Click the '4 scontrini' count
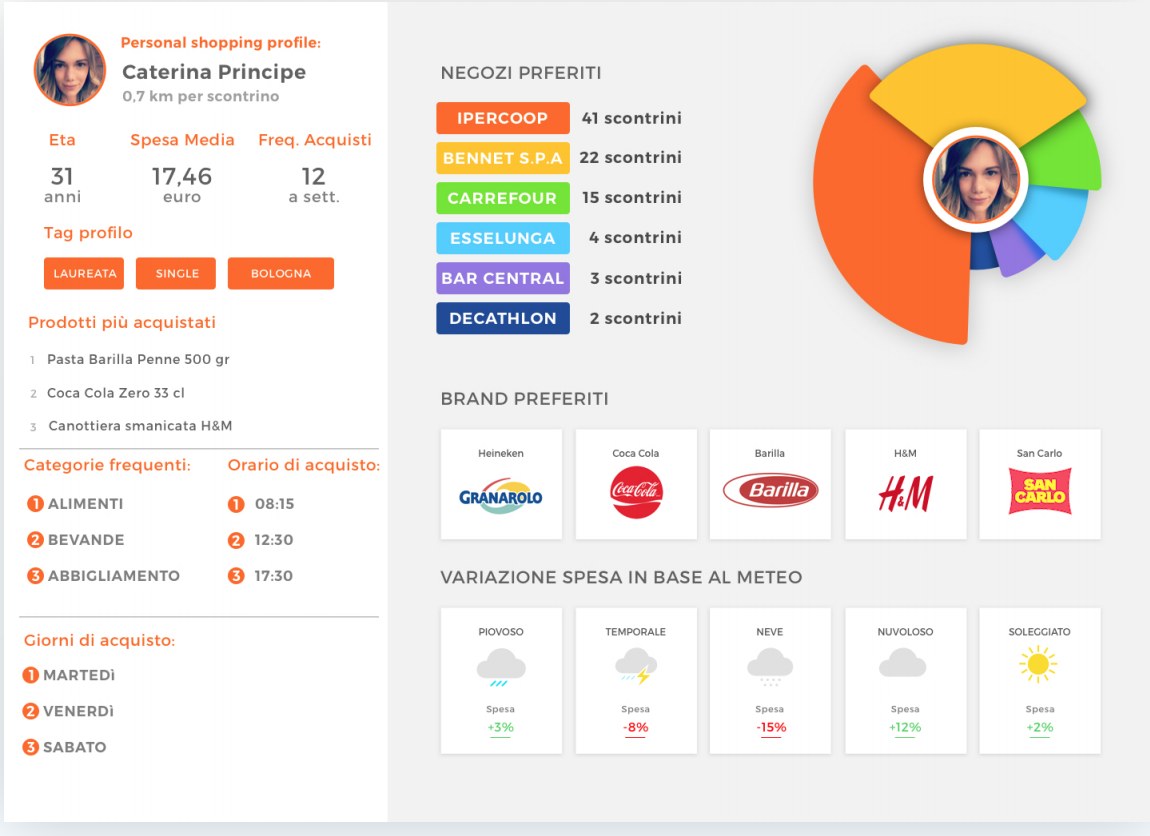 635,238
